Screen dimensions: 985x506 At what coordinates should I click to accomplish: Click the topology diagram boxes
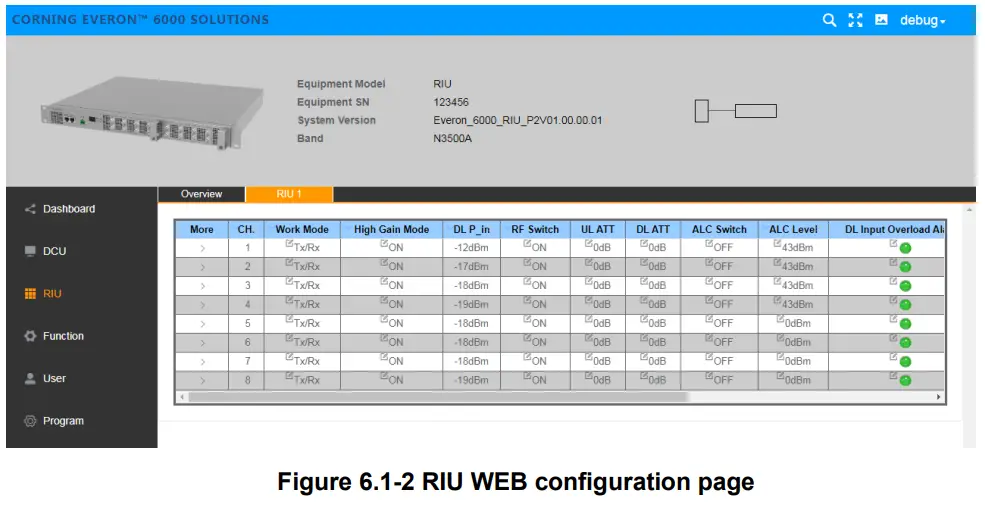[x=736, y=111]
